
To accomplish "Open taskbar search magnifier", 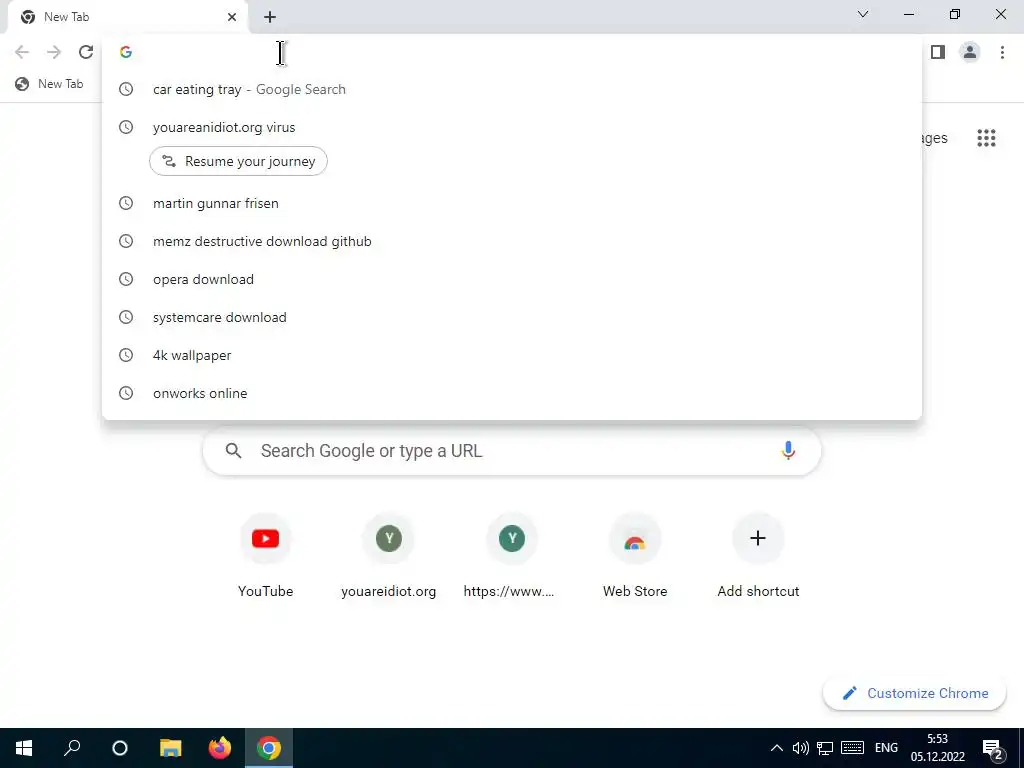I will coord(72,748).
